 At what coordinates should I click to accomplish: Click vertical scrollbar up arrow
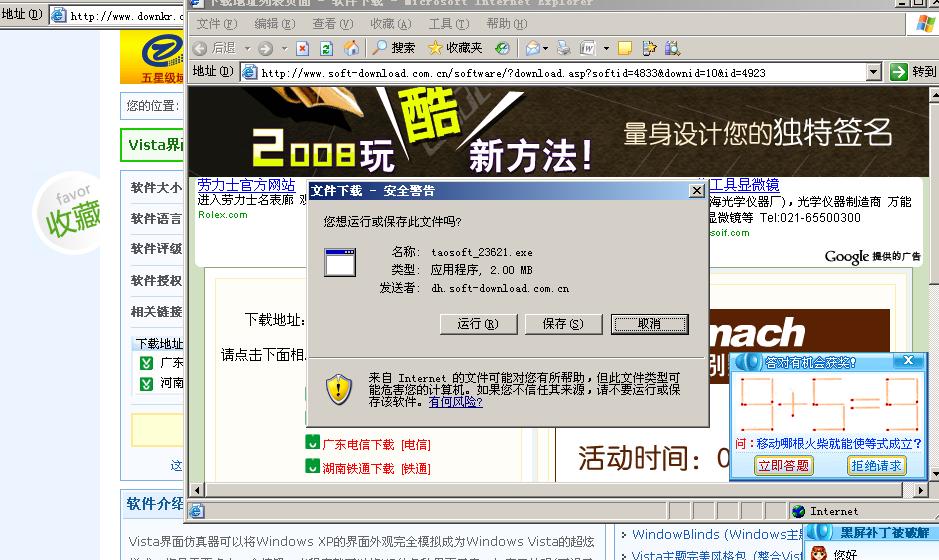coord(934,95)
